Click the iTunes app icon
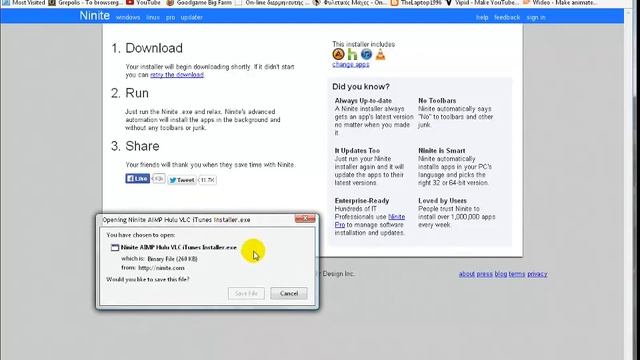640x360 pixels. click(366, 54)
